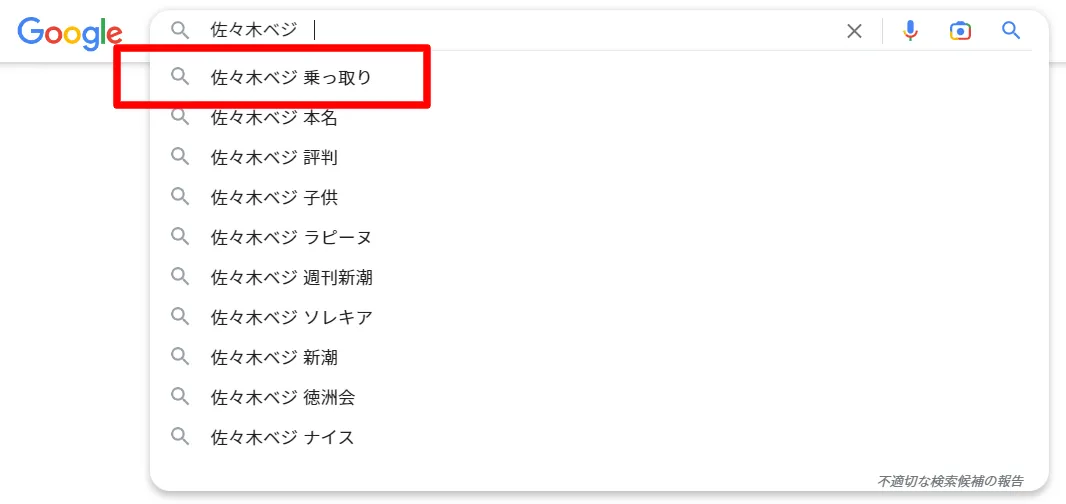Choose suggestion 佐々木ベジ 徳洲会
Screen dimensions: 1066x504
click(598, 397)
